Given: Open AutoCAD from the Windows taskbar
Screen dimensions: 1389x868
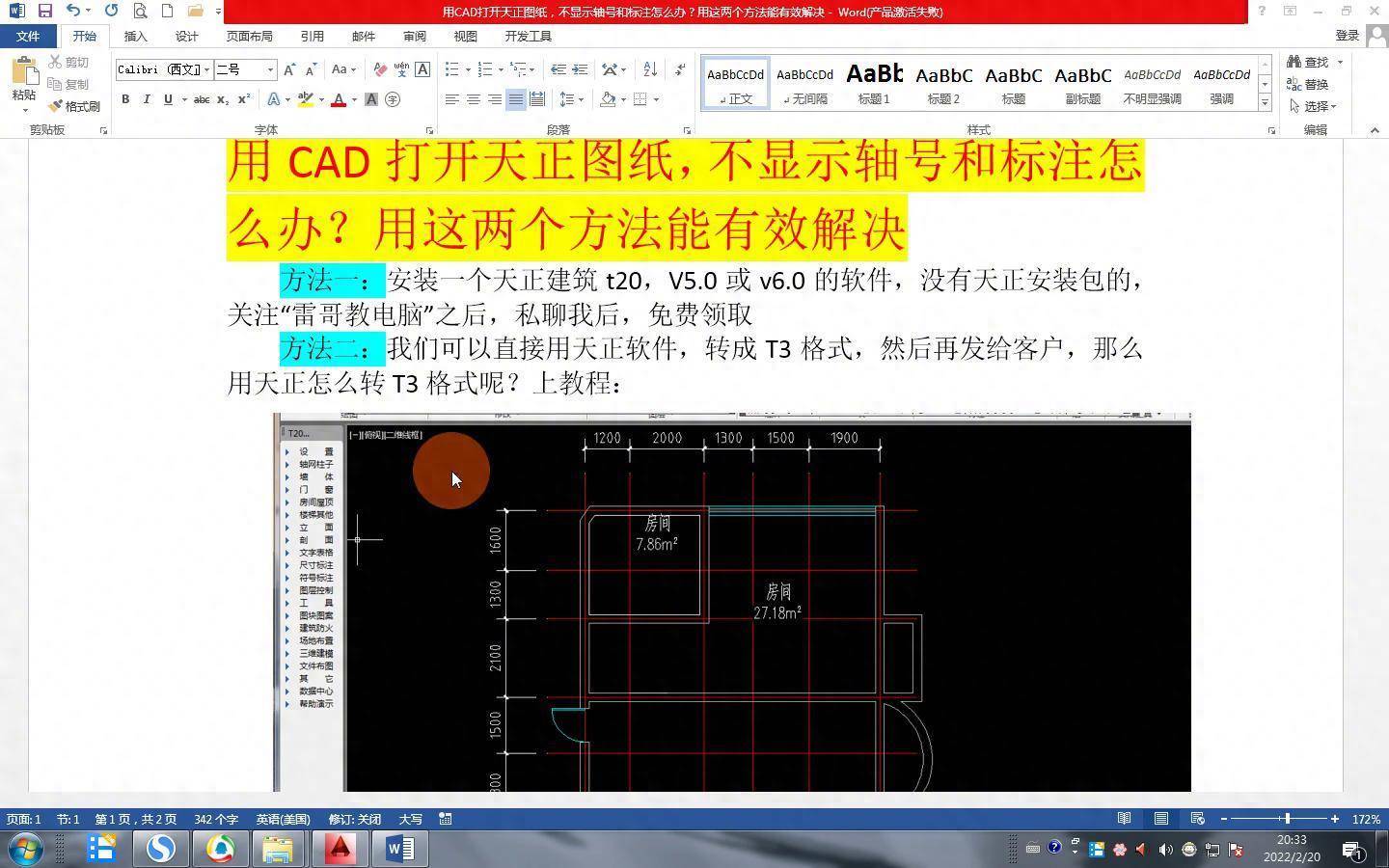Looking at the screenshot, I should (339, 849).
